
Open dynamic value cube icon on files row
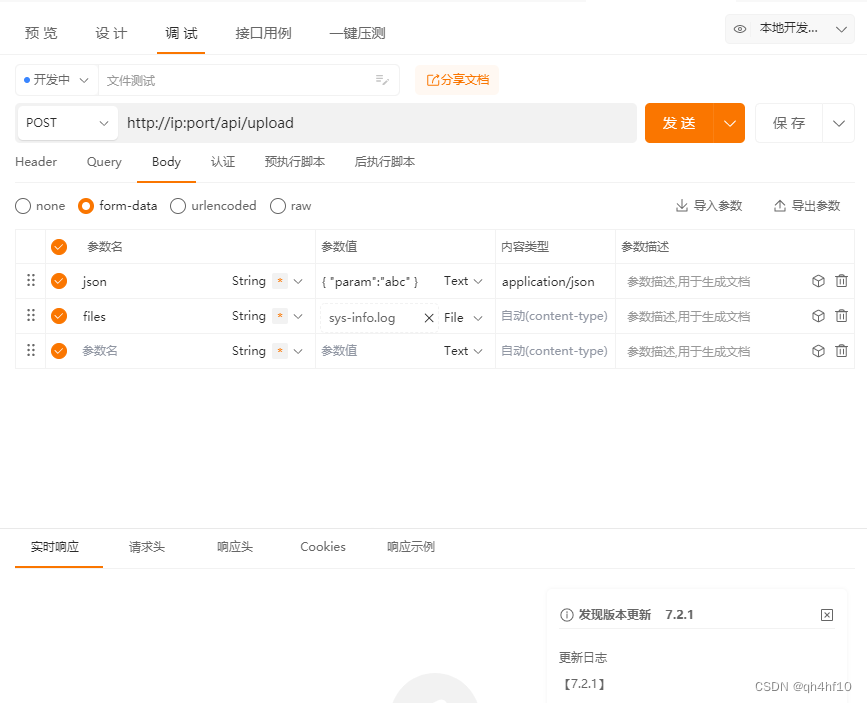[x=817, y=316]
